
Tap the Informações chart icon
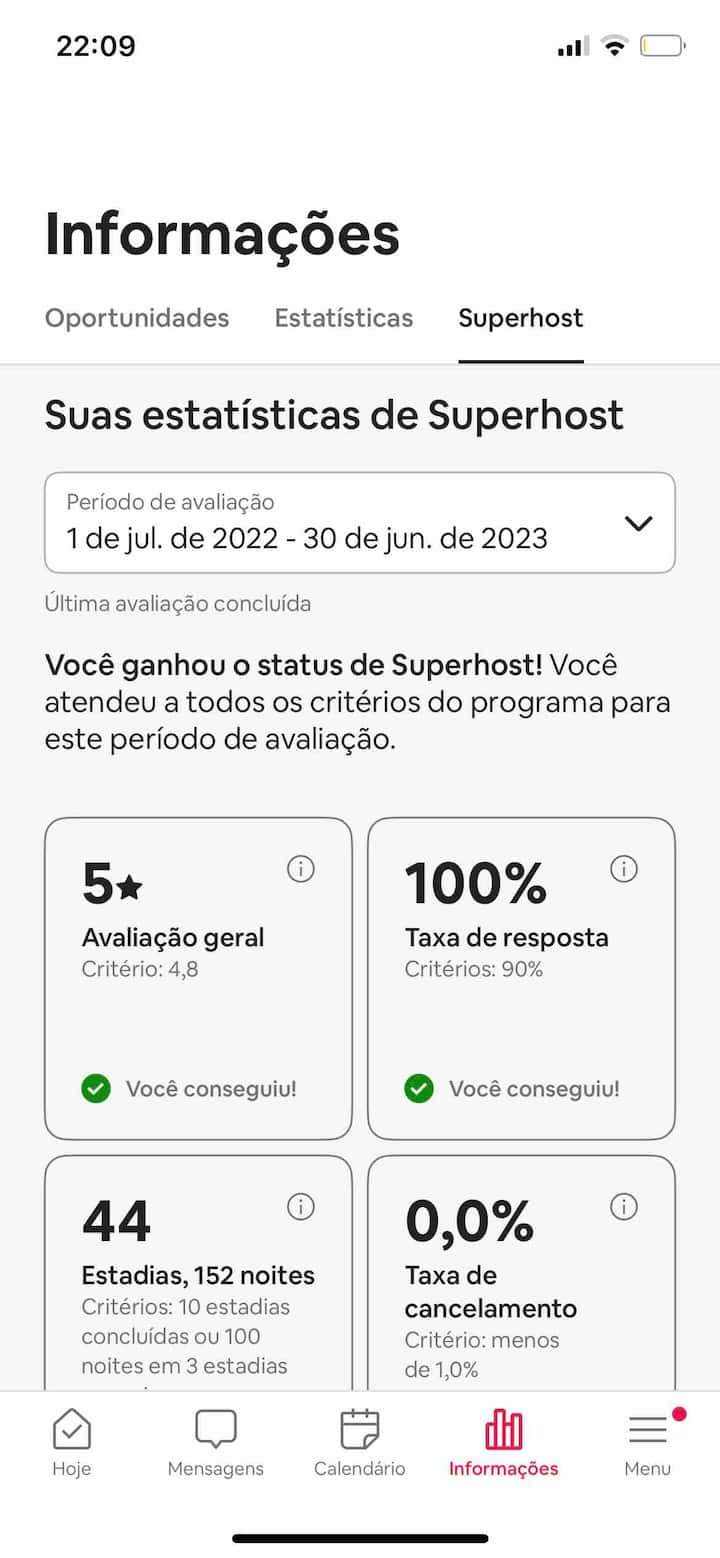pos(504,1430)
